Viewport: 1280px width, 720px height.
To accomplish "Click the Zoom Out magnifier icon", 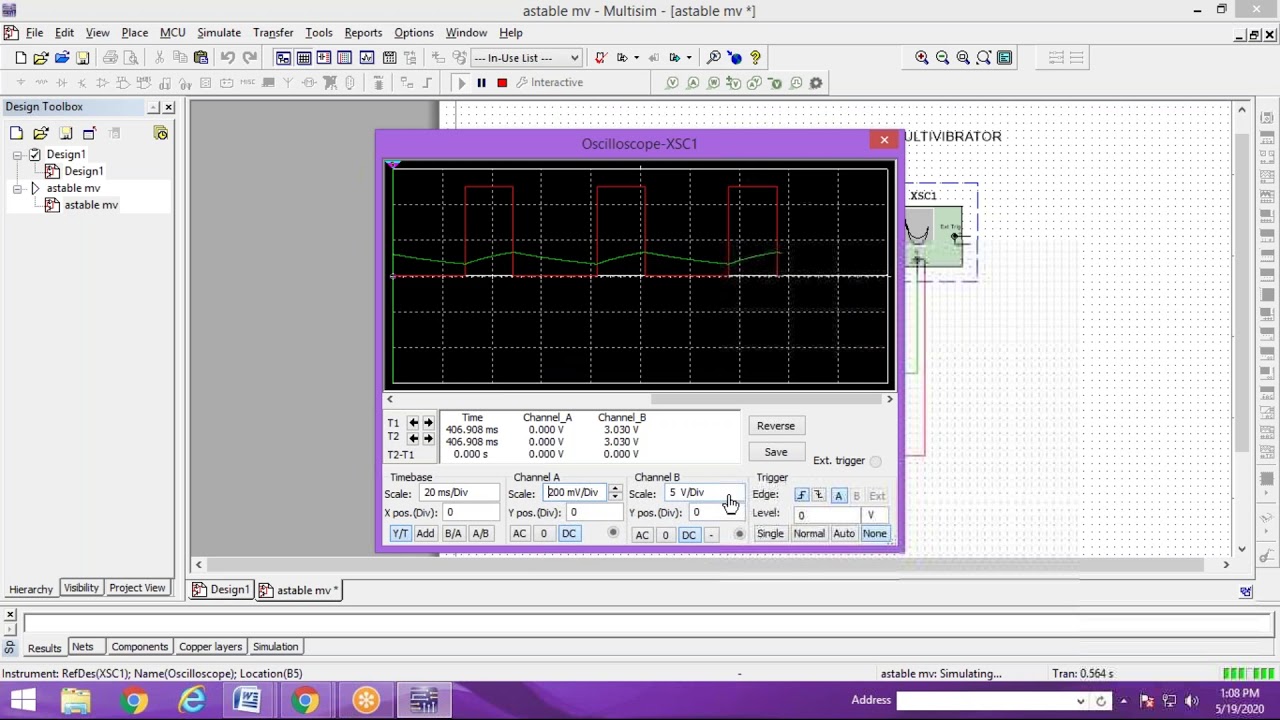I will coord(943,58).
